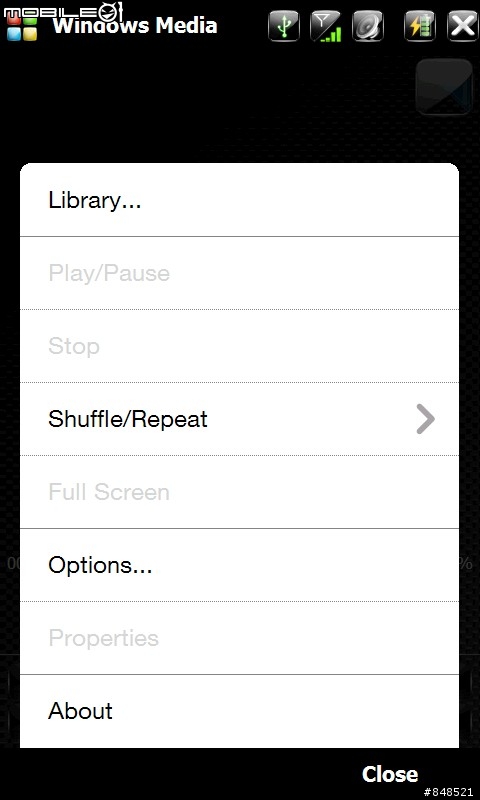Click the Mobile01 watermark logo
The width and height of the screenshot is (480, 800).
63,11
